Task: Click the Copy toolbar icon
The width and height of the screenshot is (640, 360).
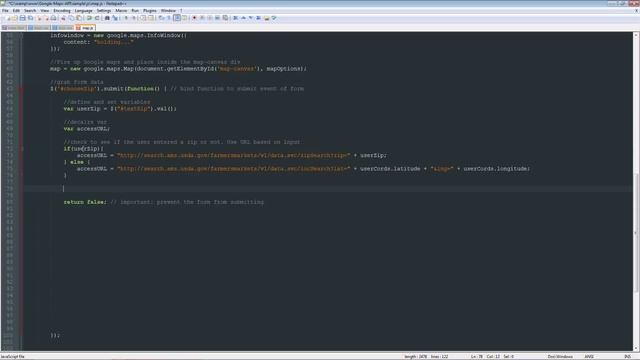Action: click(71, 18)
